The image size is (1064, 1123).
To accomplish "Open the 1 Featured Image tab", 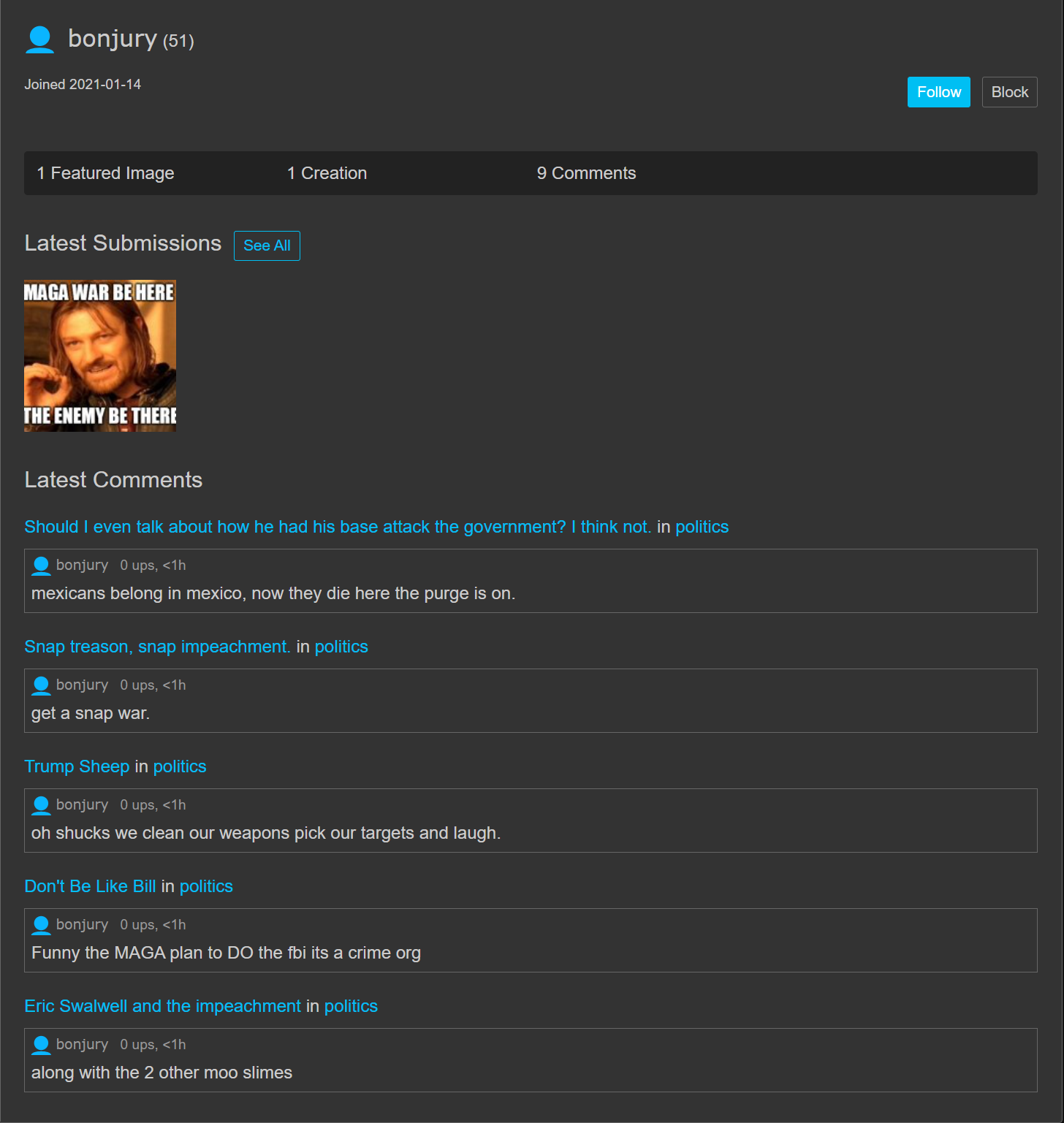I will click(105, 173).
